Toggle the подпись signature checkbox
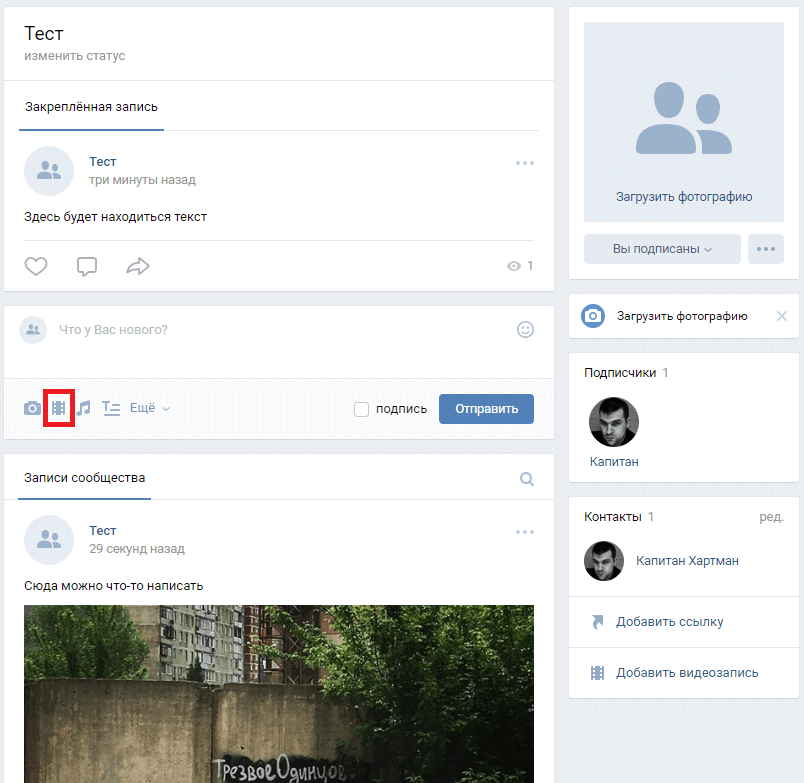This screenshot has height=783, width=804. click(361, 409)
